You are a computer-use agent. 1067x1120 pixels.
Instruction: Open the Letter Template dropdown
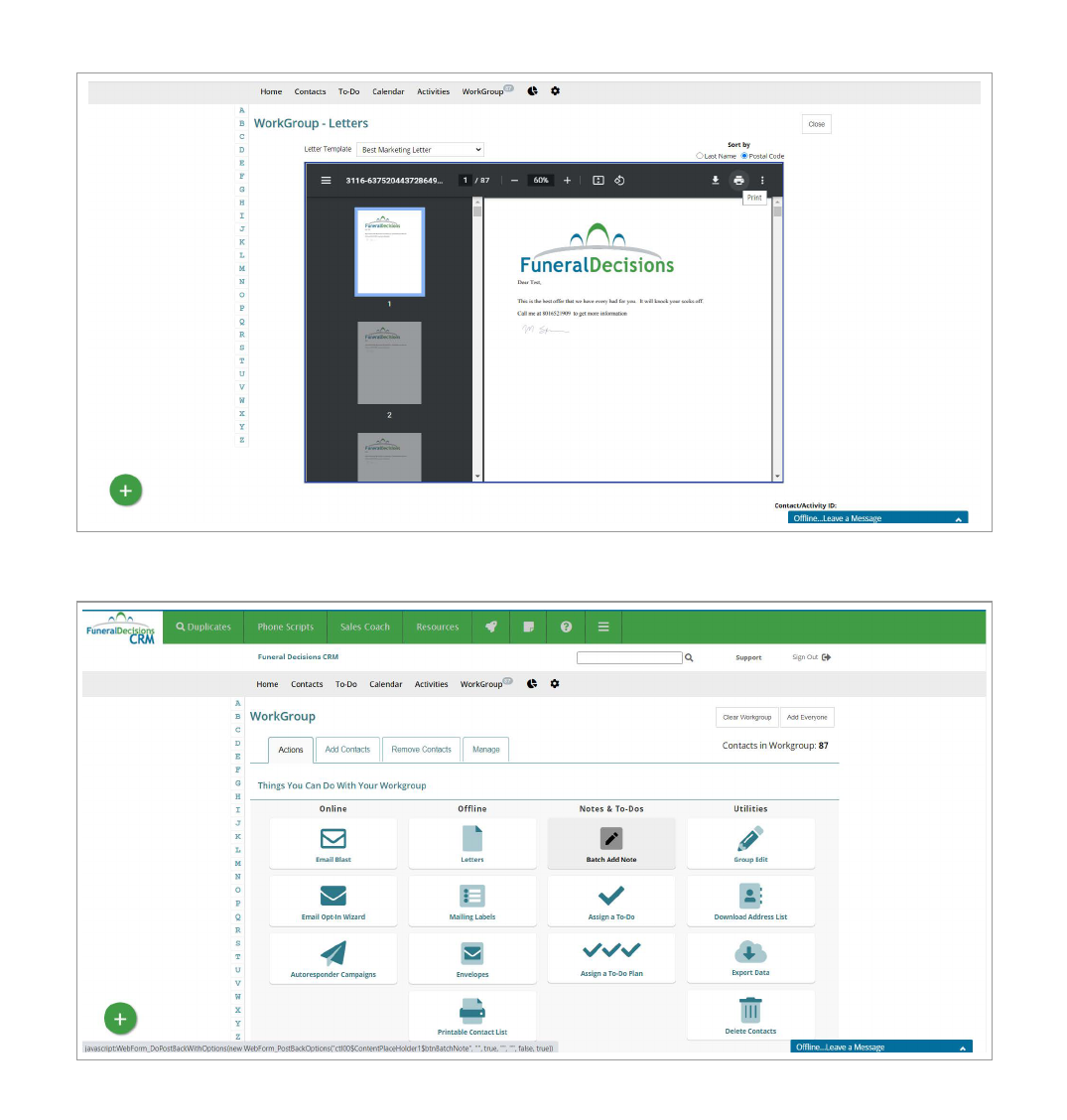[420, 150]
